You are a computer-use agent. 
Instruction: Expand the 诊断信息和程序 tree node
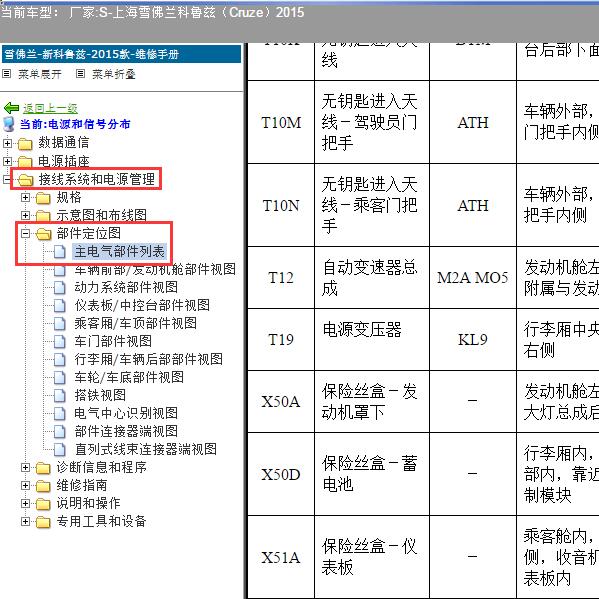[x=25, y=468]
